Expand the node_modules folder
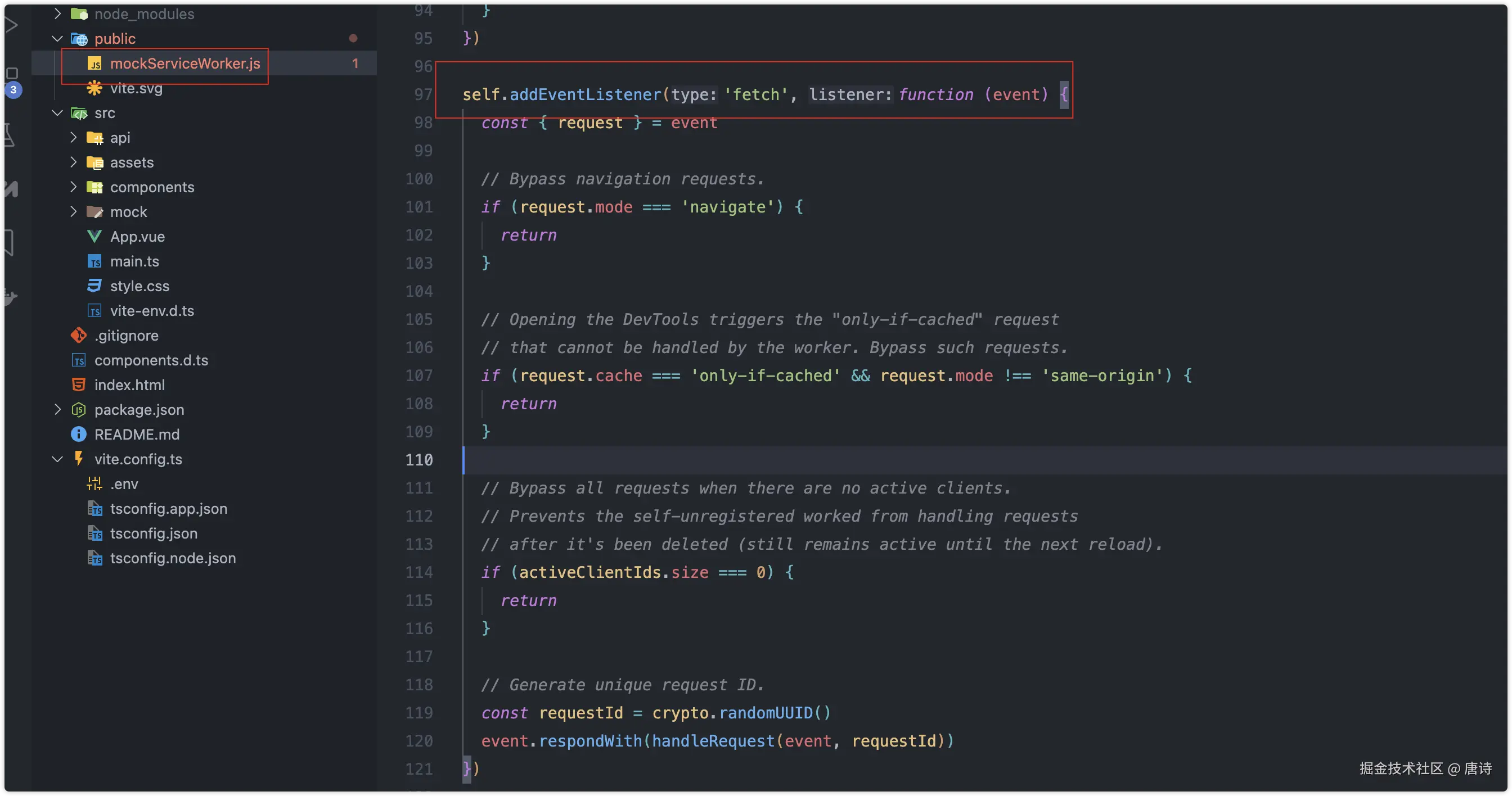Viewport: 1512px width, 796px height. [57, 13]
